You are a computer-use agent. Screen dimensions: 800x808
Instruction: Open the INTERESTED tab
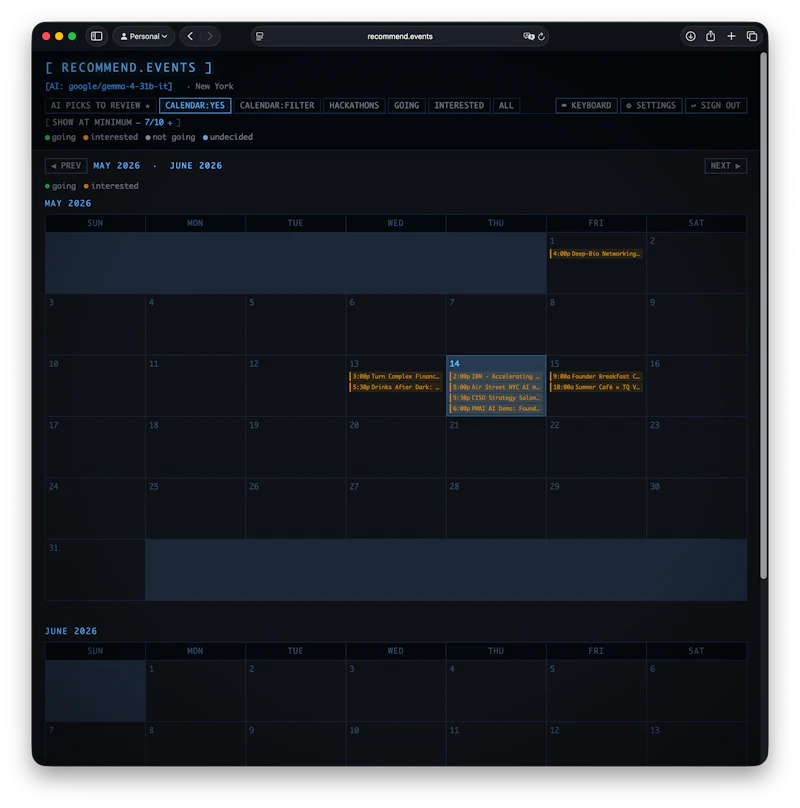point(459,106)
